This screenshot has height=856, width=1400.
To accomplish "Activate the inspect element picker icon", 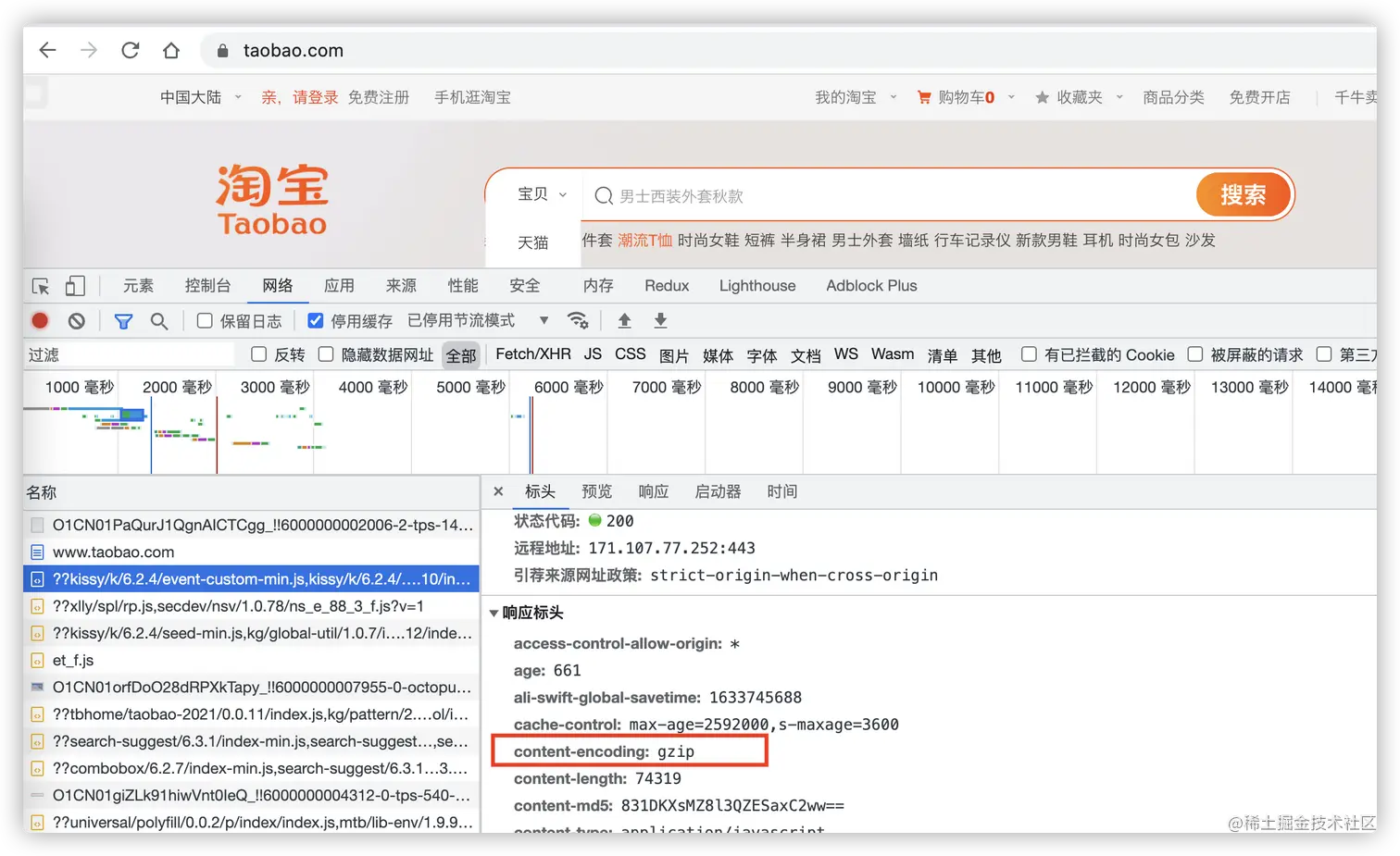I will click(41, 286).
